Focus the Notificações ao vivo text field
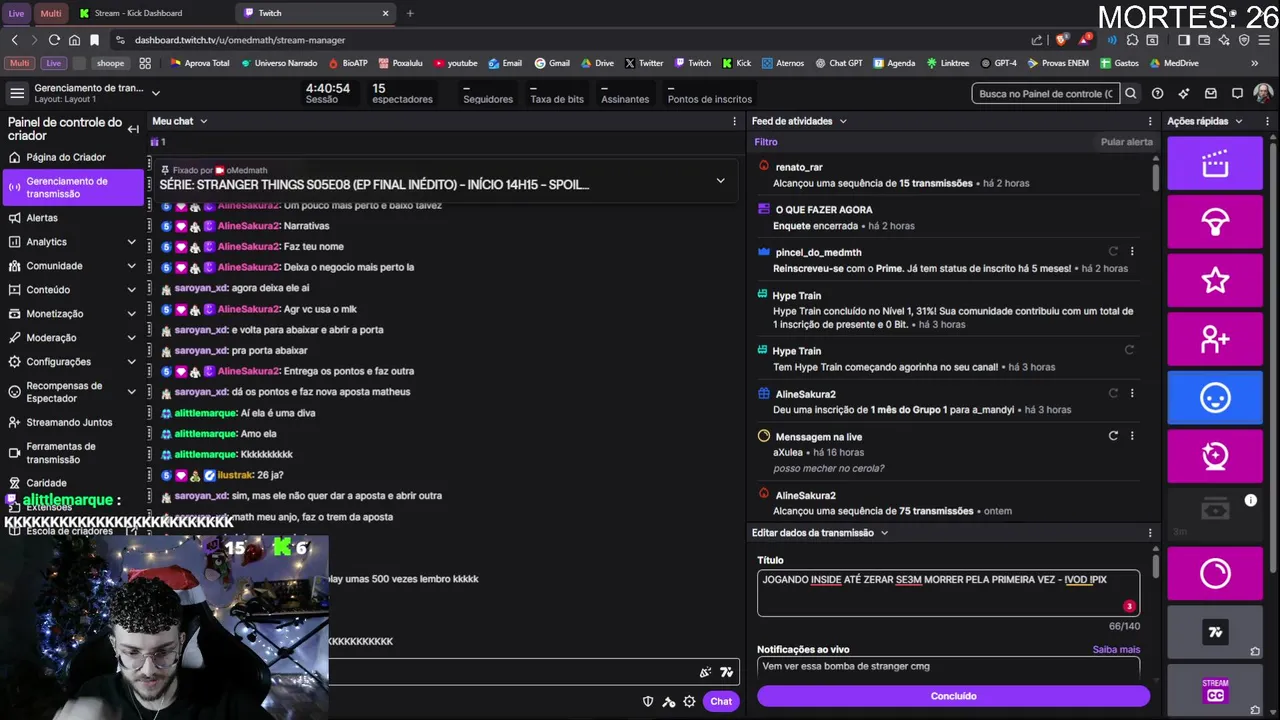Screen dimensions: 1280x720 (948, 667)
